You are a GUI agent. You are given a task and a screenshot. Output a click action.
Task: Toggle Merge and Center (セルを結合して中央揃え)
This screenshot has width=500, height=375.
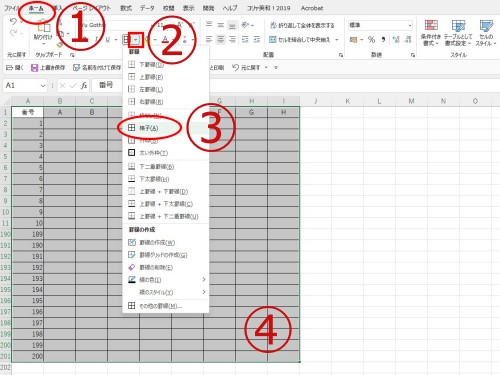coord(300,40)
